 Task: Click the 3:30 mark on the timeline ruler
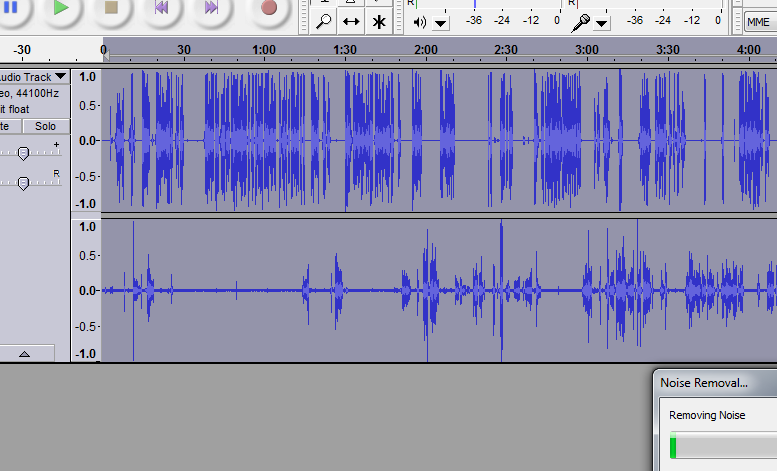click(x=668, y=50)
